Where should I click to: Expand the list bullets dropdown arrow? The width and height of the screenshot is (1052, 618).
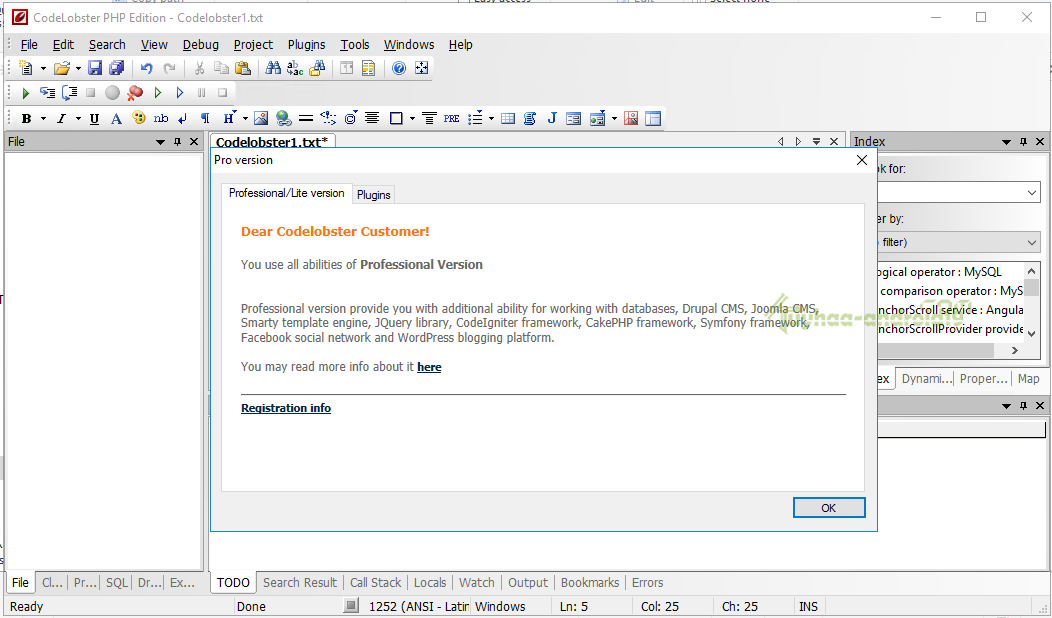491,119
